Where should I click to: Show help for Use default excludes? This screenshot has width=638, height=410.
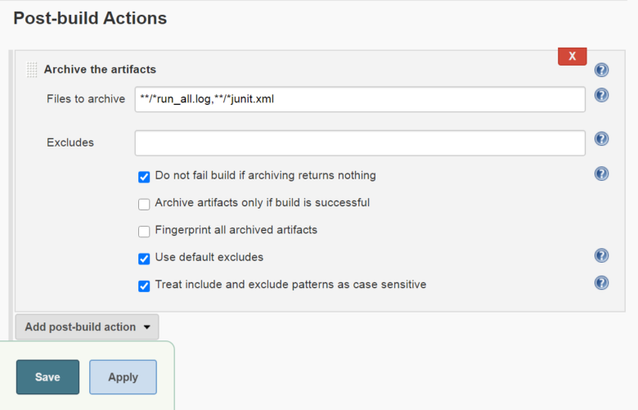(602, 256)
